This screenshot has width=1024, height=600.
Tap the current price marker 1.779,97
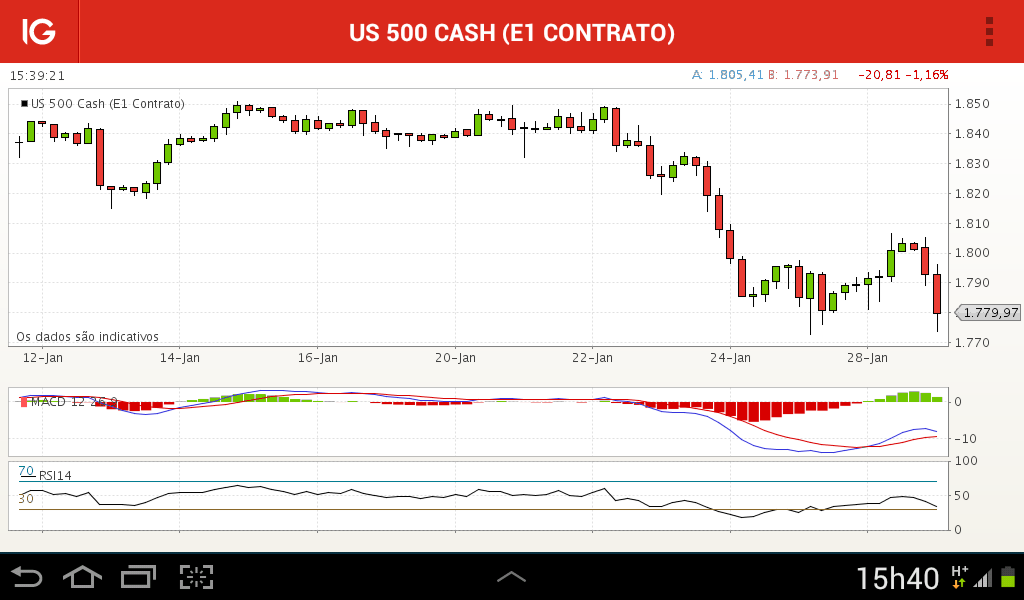coord(987,313)
